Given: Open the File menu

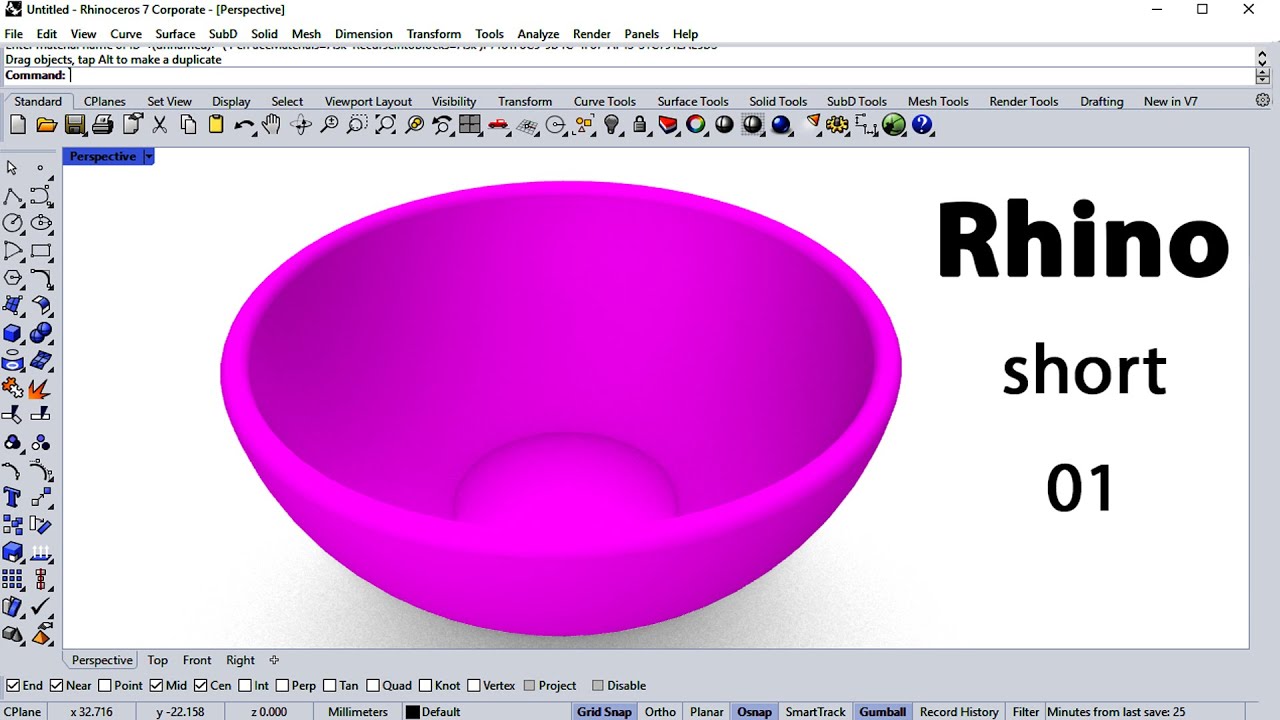Looking at the screenshot, I should (x=14, y=34).
